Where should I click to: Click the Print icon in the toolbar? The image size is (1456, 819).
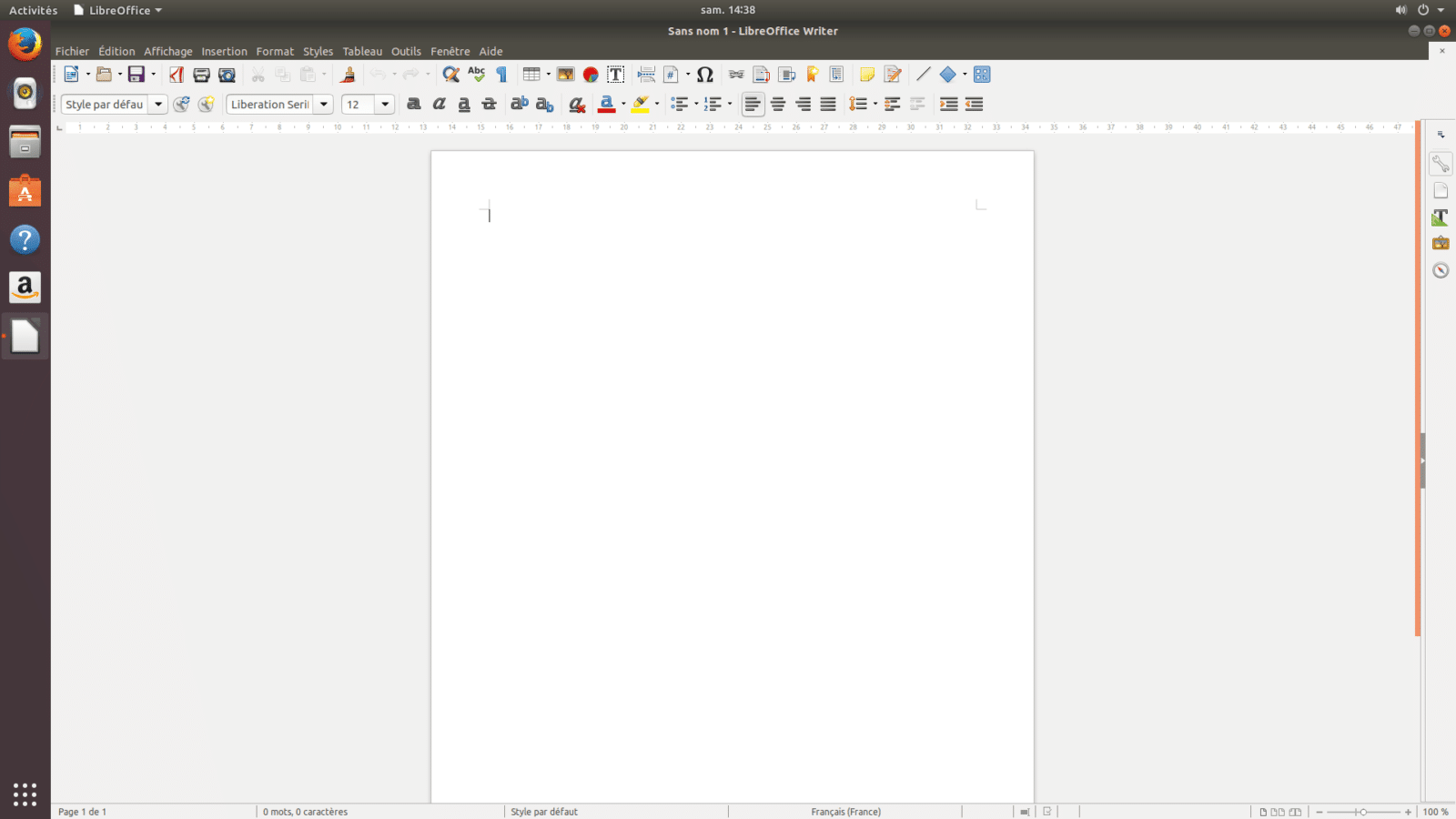[x=201, y=75]
